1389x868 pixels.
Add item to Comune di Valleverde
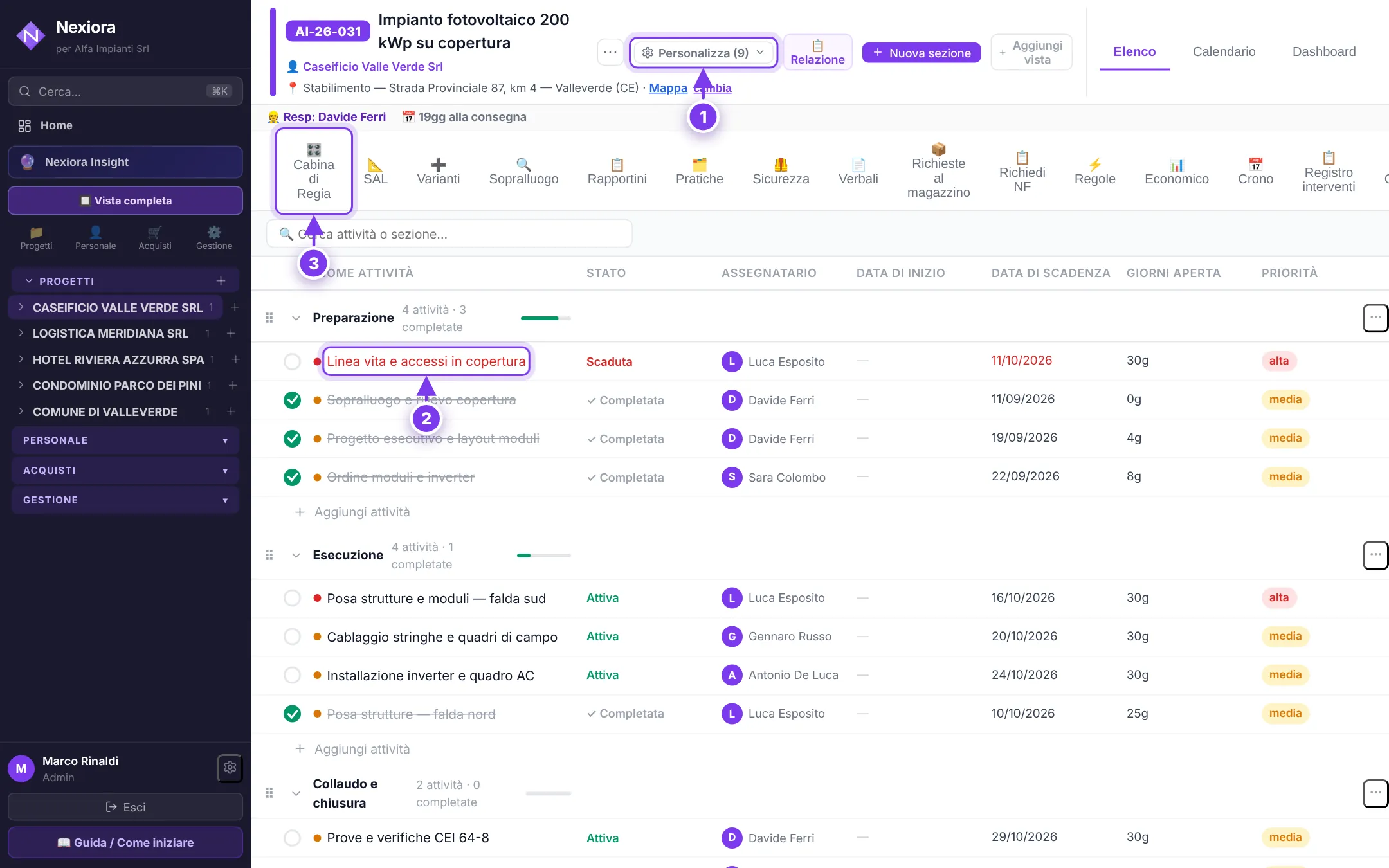point(231,411)
